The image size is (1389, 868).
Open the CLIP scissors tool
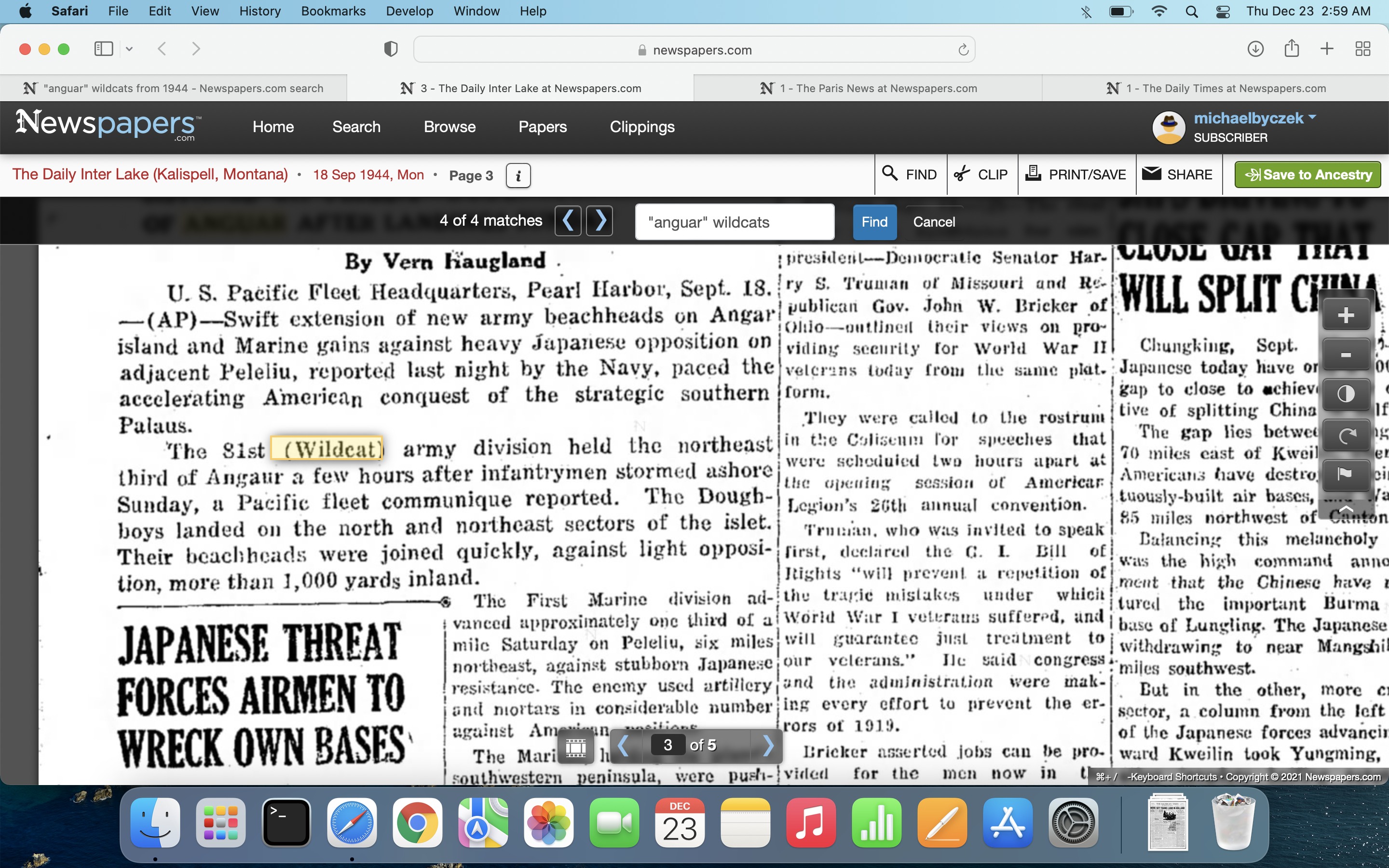coord(981,175)
